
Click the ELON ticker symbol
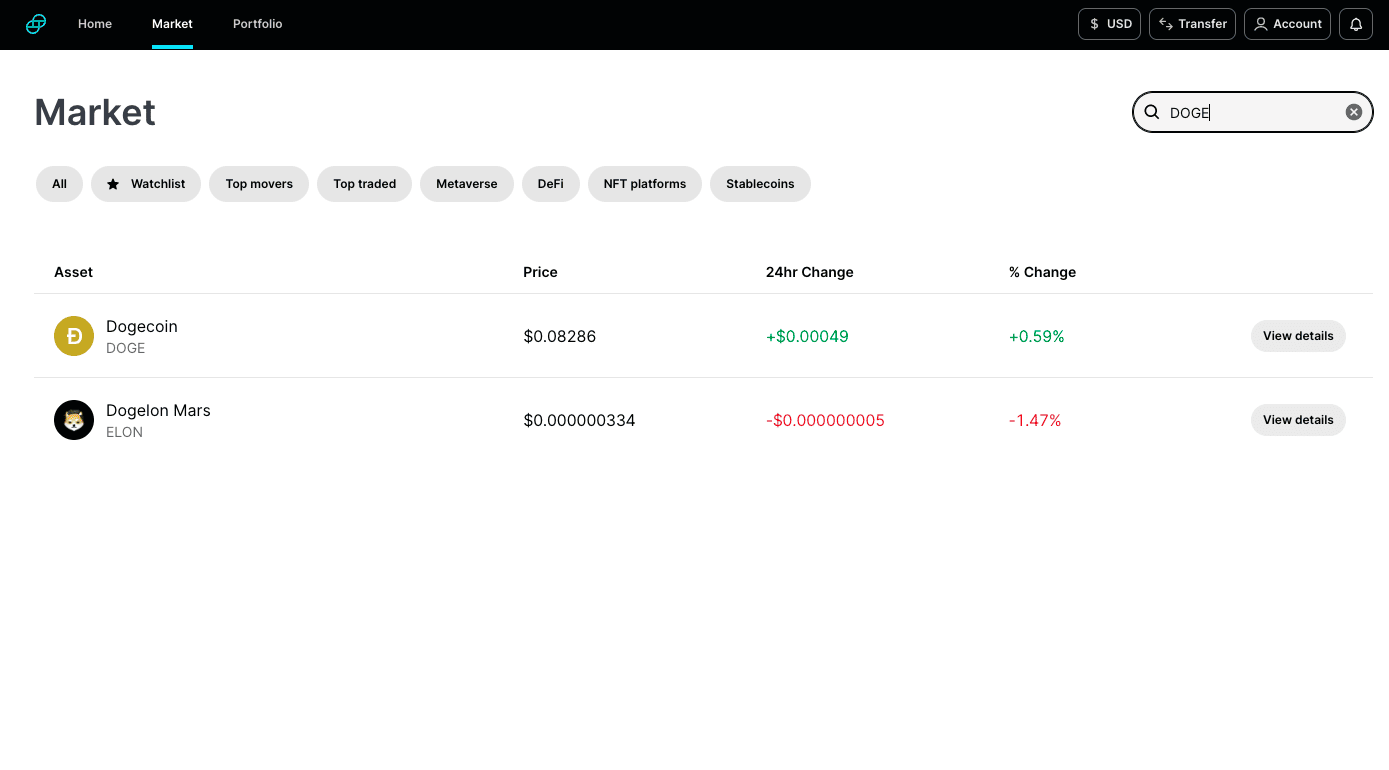[x=124, y=432]
